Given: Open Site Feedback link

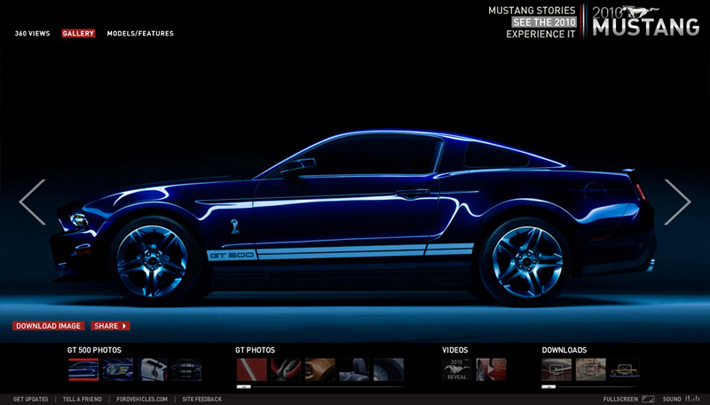Looking at the screenshot, I should click(x=202, y=399).
